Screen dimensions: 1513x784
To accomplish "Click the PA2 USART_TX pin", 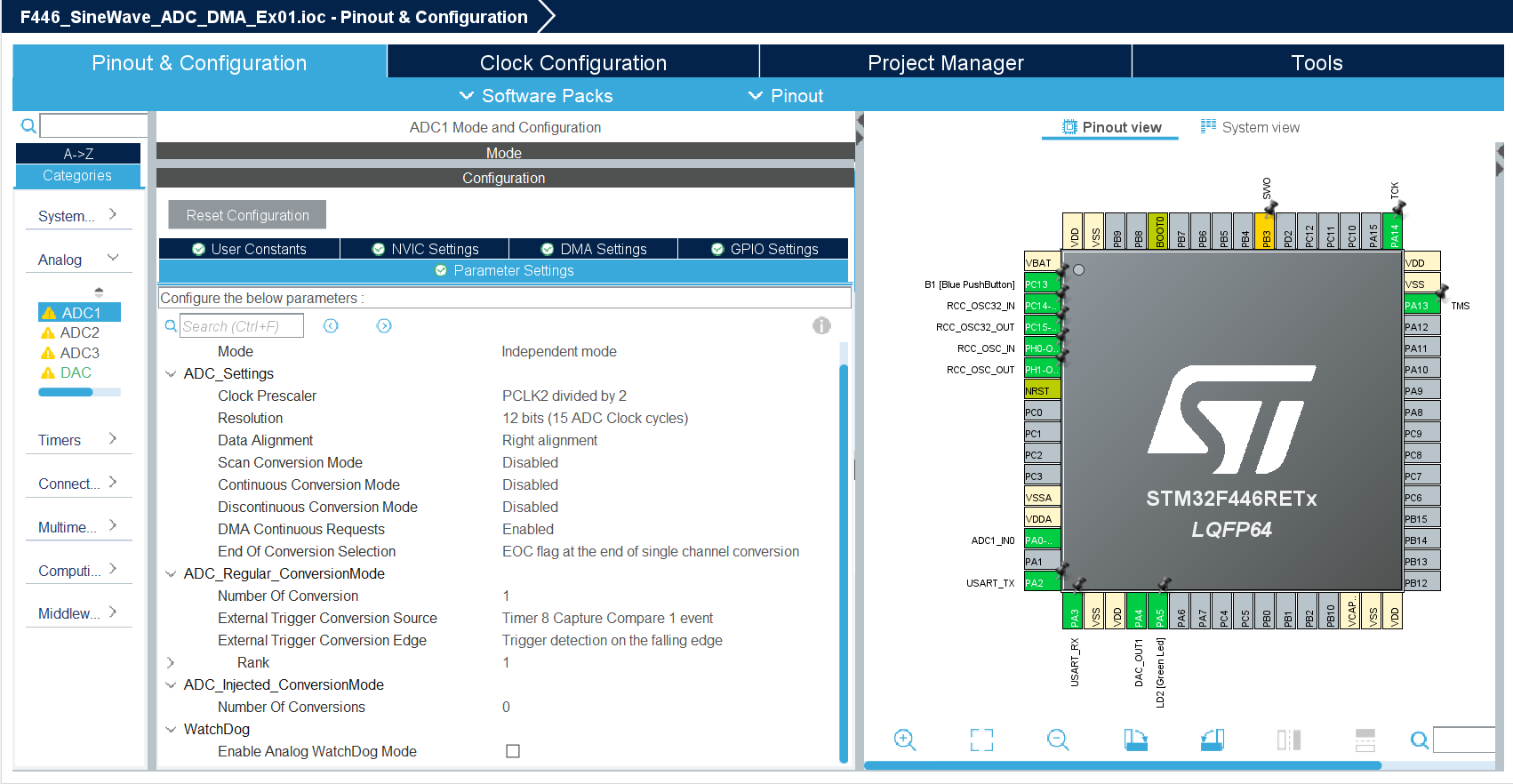I will coord(1042,582).
